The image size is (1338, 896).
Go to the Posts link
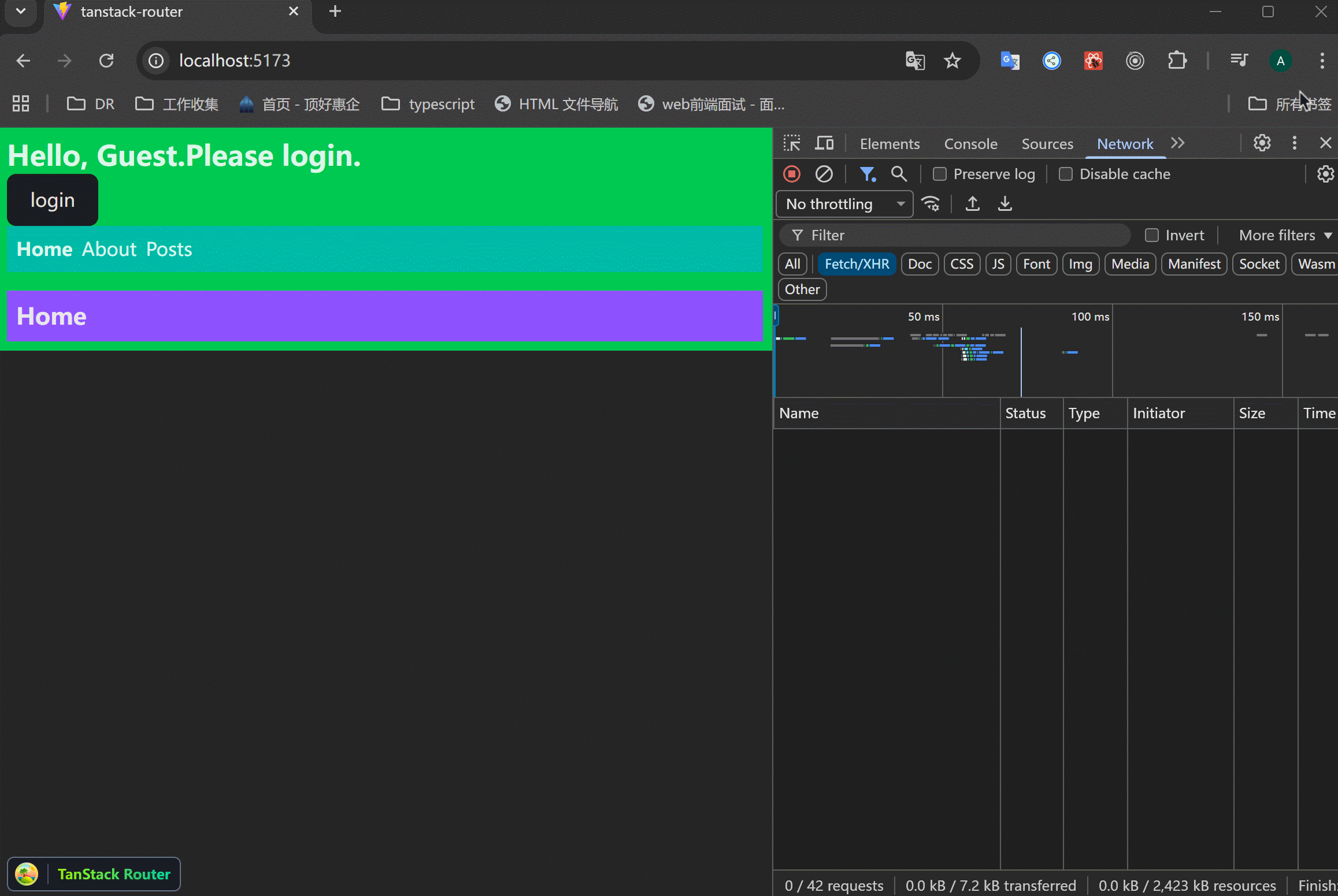(169, 250)
